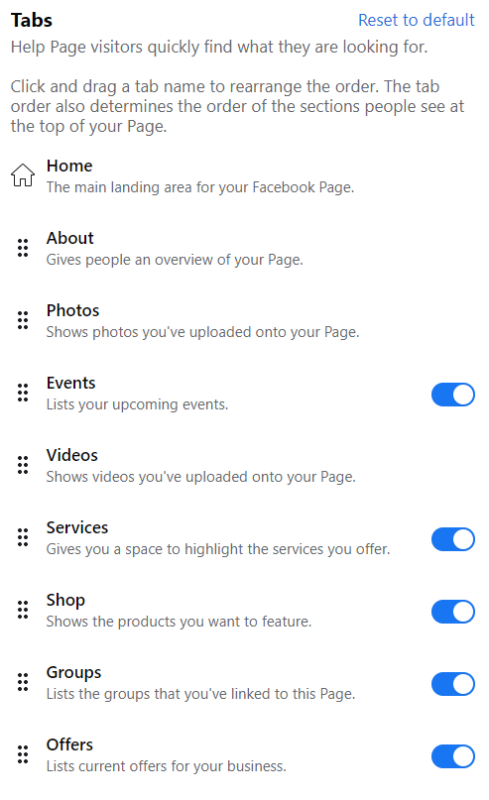Switch off the Groups tab toggle
This screenshot has width=489, height=800.
point(453,685)
